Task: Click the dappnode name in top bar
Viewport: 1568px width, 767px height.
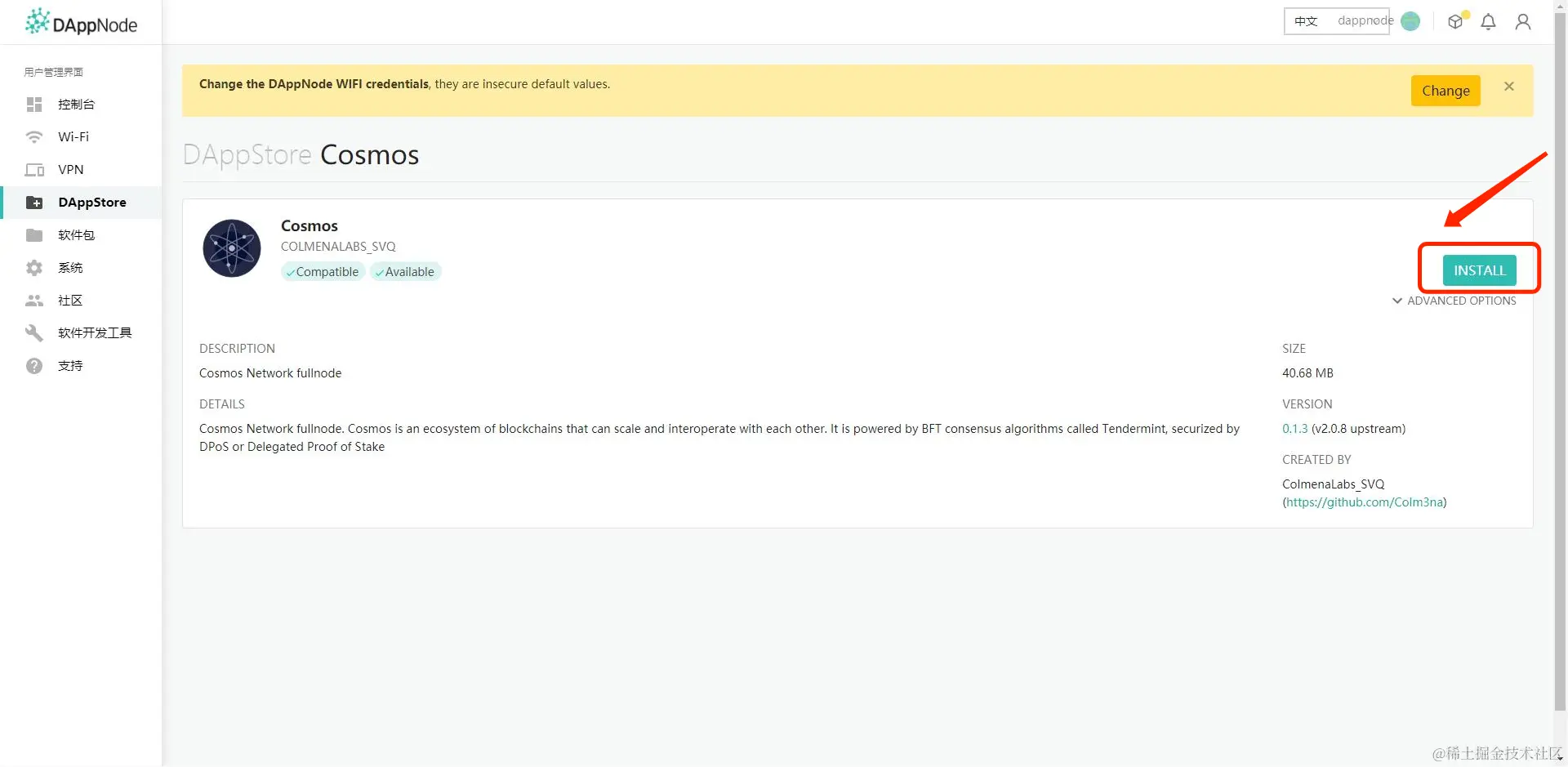Action: [1365, 20]
